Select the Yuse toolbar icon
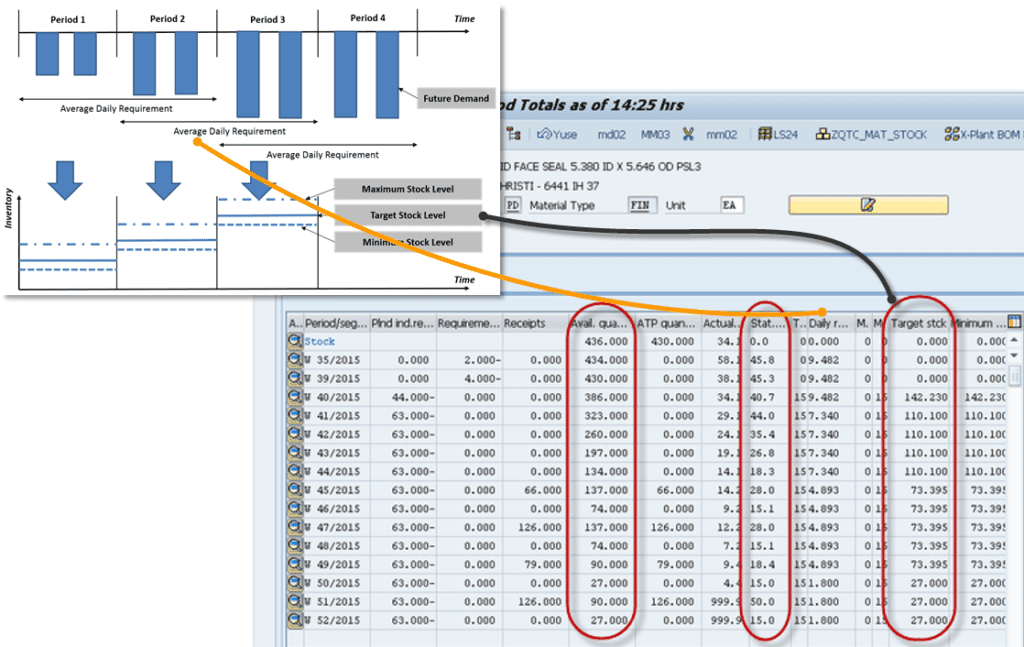The height and width of the screenshot is (647, 1024). click(548, 133)
